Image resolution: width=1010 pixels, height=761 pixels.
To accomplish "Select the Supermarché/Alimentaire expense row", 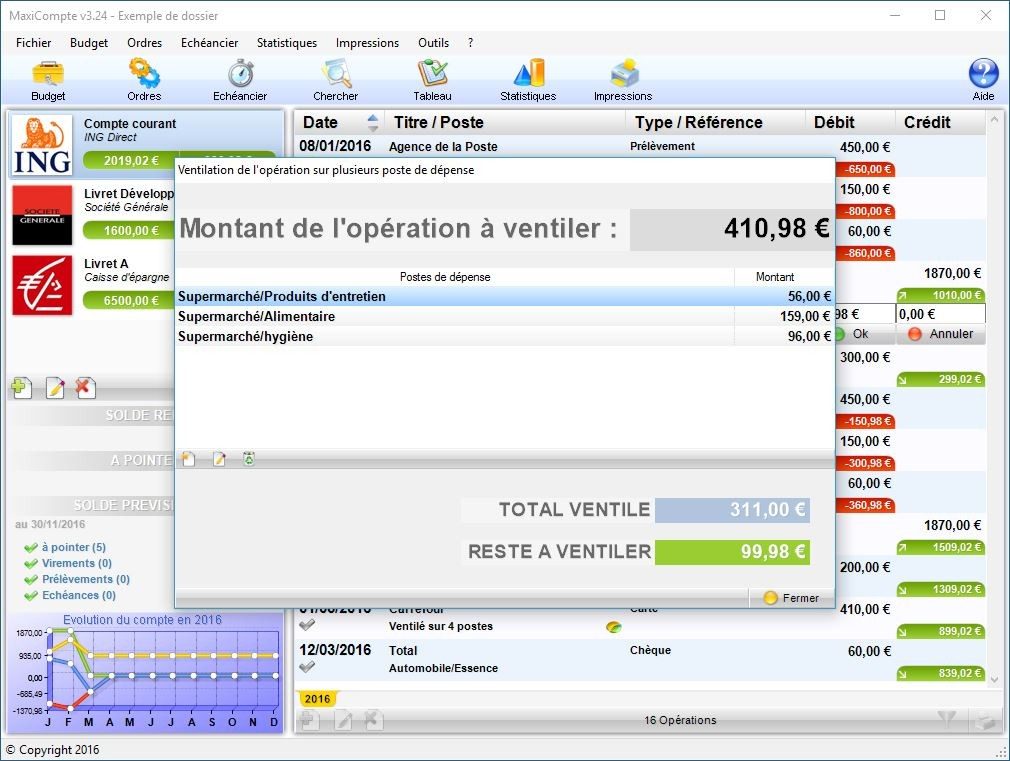I will click(505, 316).
